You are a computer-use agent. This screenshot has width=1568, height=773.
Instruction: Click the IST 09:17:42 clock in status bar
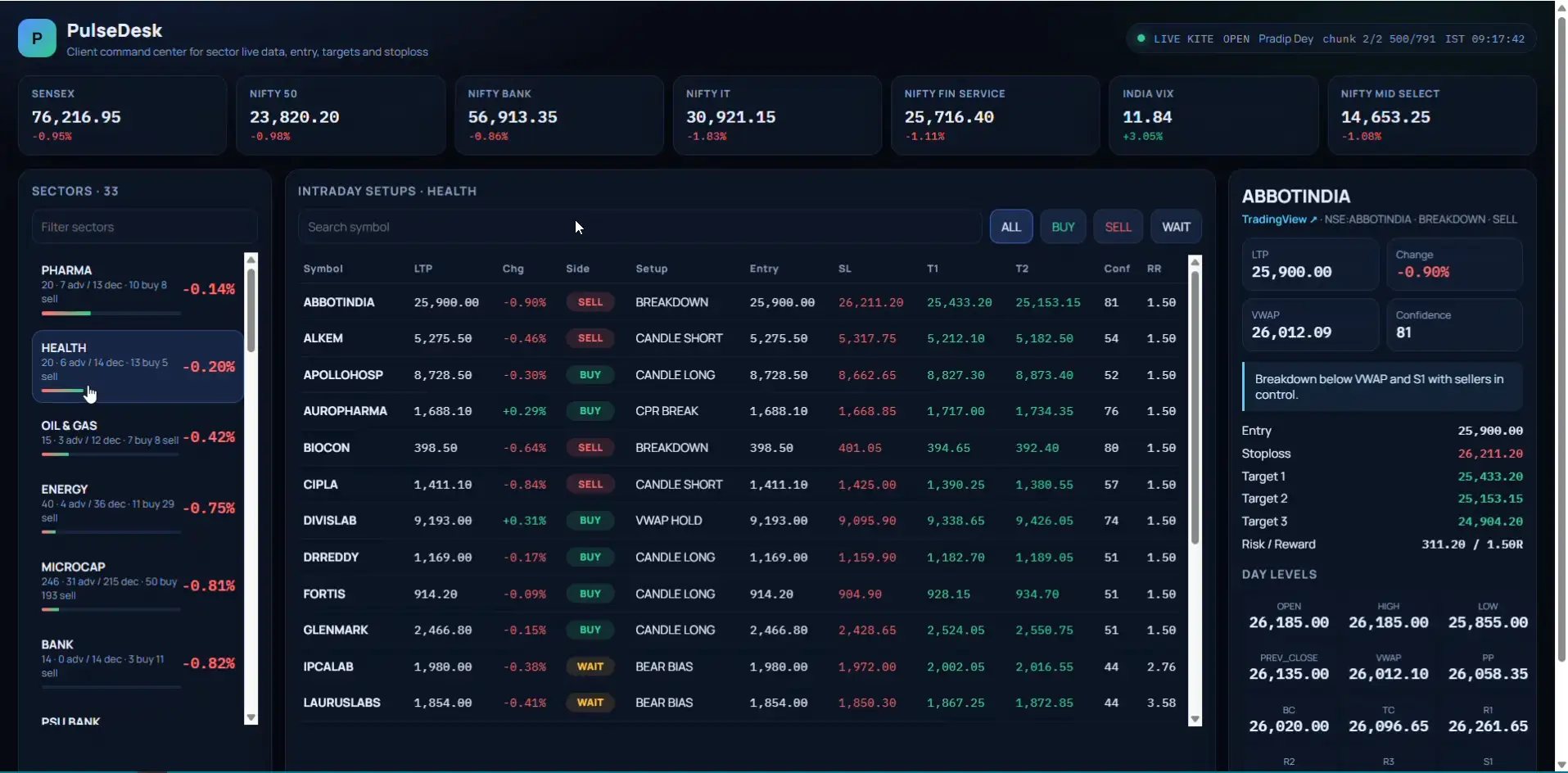point(1484,38)
